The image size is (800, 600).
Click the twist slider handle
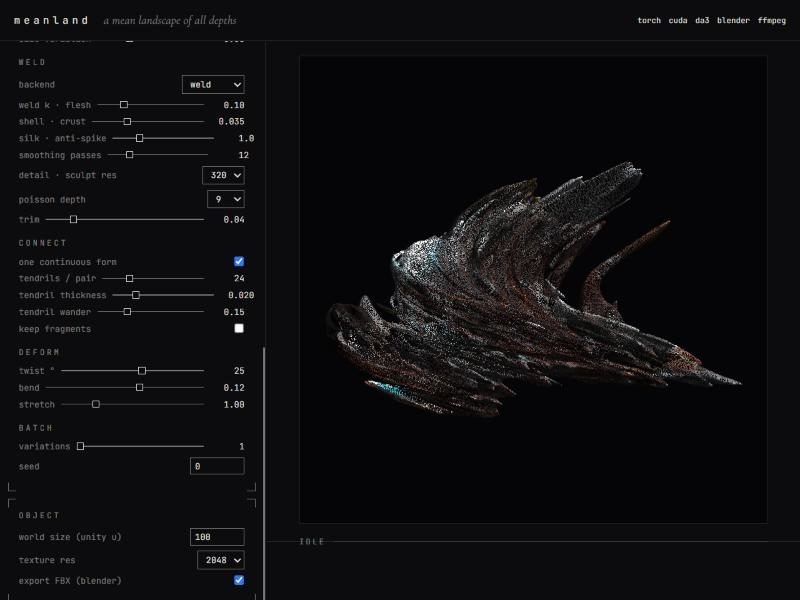pyautogui.click(x=142, y=370)
